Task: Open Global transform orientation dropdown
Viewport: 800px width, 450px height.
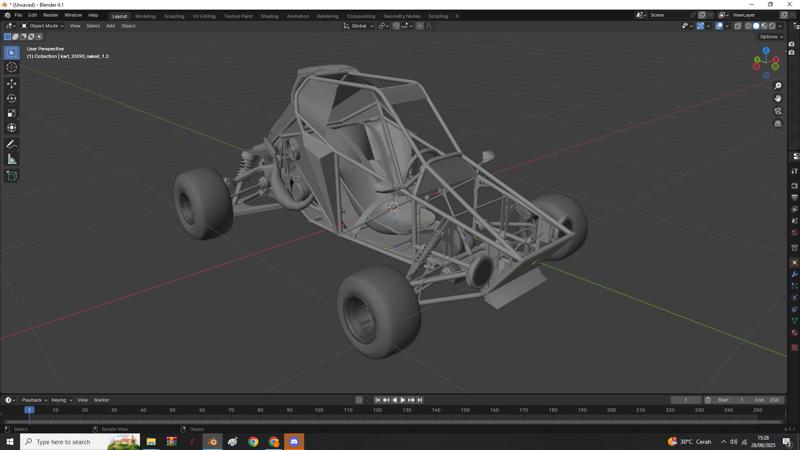Action: pos(358,26)
